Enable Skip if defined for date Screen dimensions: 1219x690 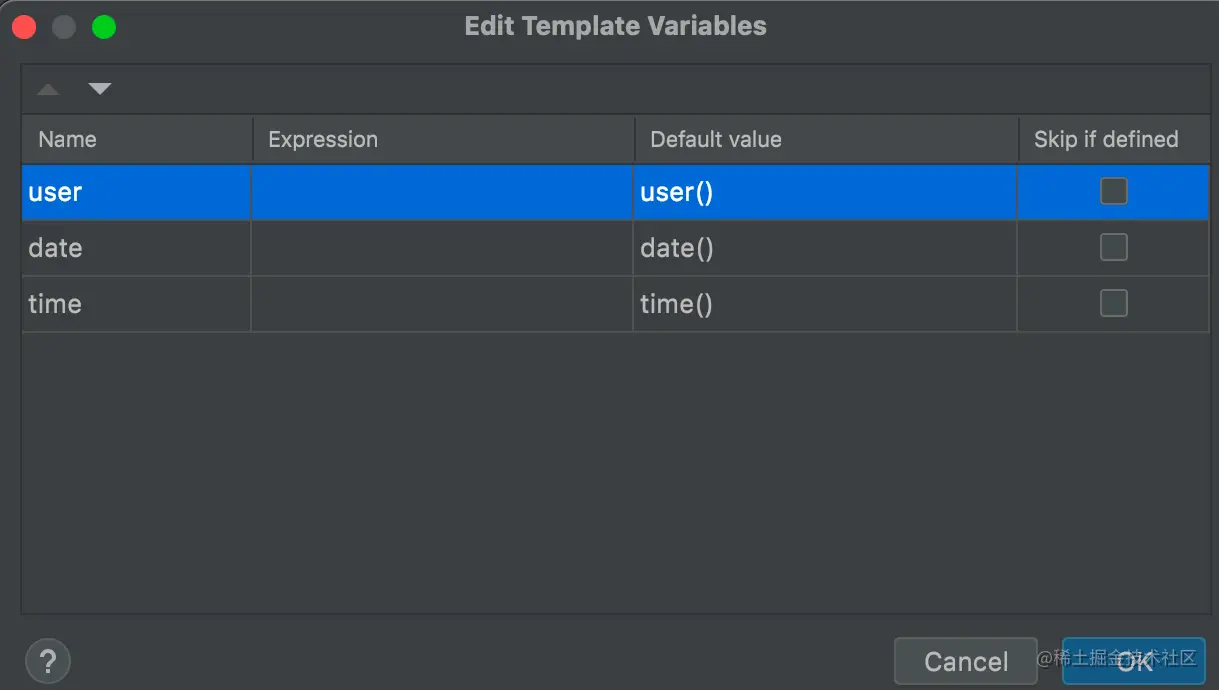tap(1113, 247)
